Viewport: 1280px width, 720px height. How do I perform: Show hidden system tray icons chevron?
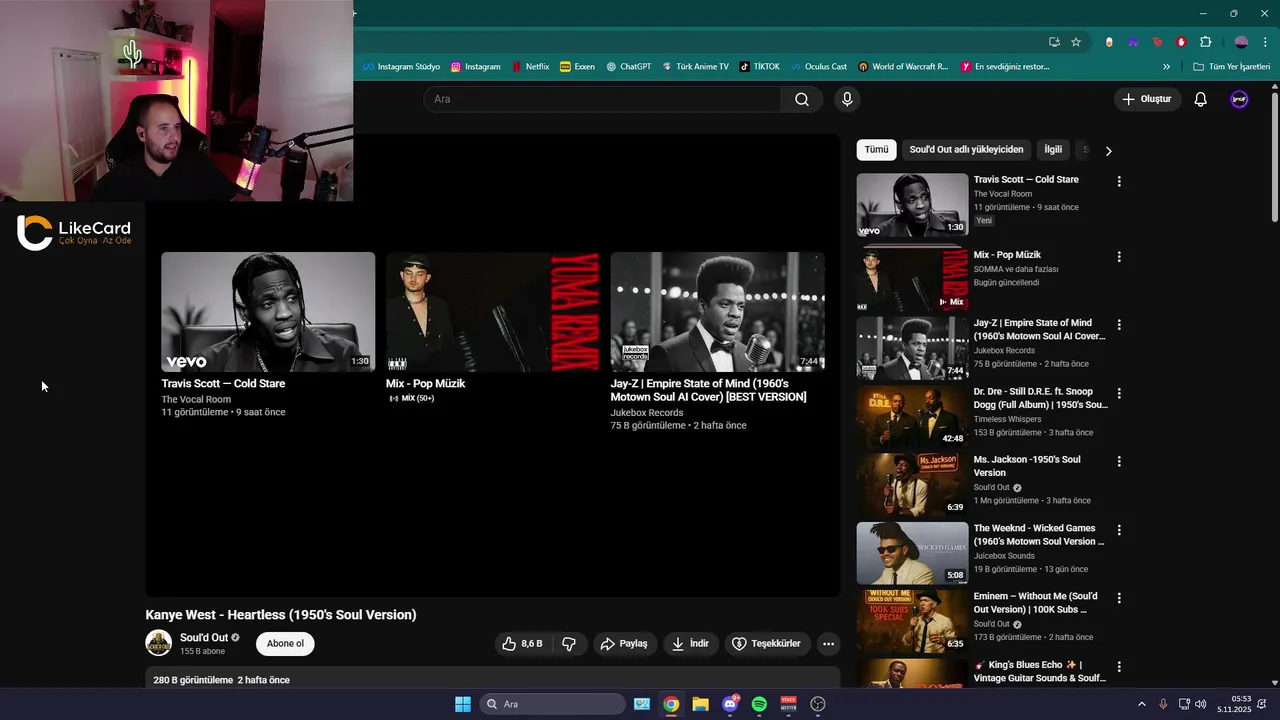[1142, 704]
